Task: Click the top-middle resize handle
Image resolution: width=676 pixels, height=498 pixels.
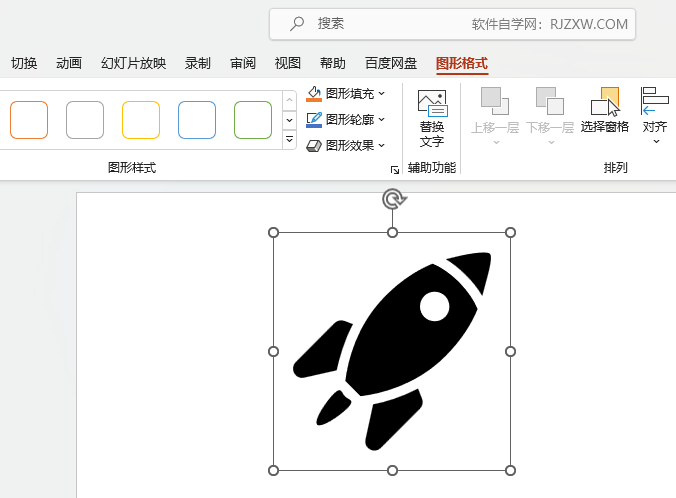Action: [392, 233]
